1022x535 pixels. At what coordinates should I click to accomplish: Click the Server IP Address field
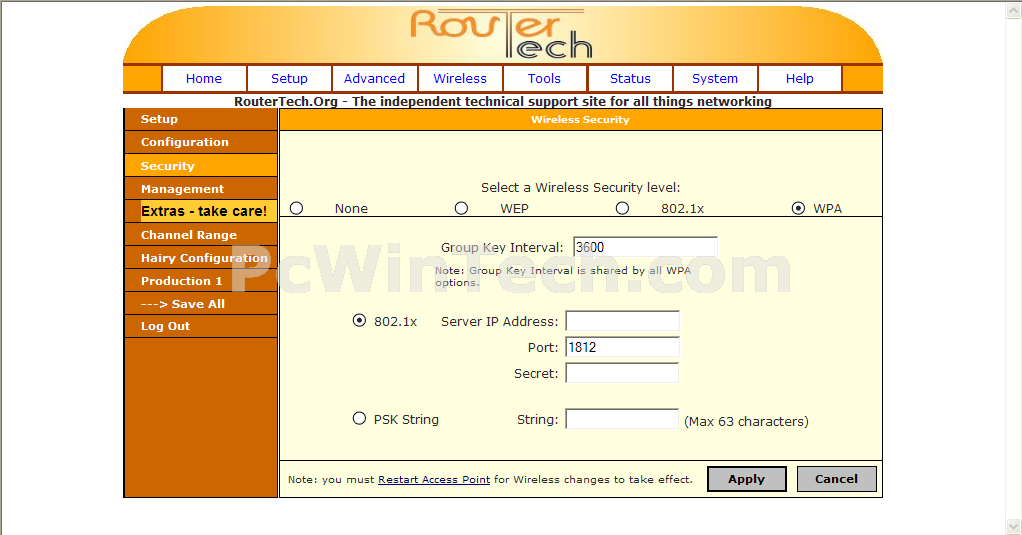(x=622, y=321)
